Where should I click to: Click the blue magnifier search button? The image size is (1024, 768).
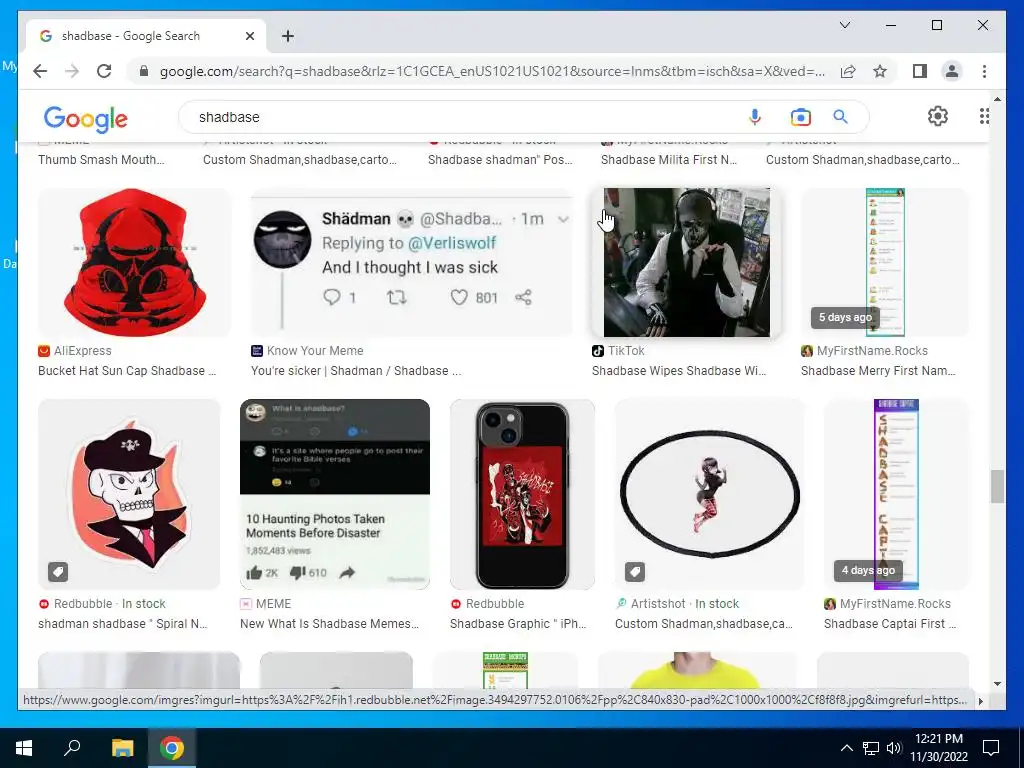pyautogui.click(x=840, y=117)
